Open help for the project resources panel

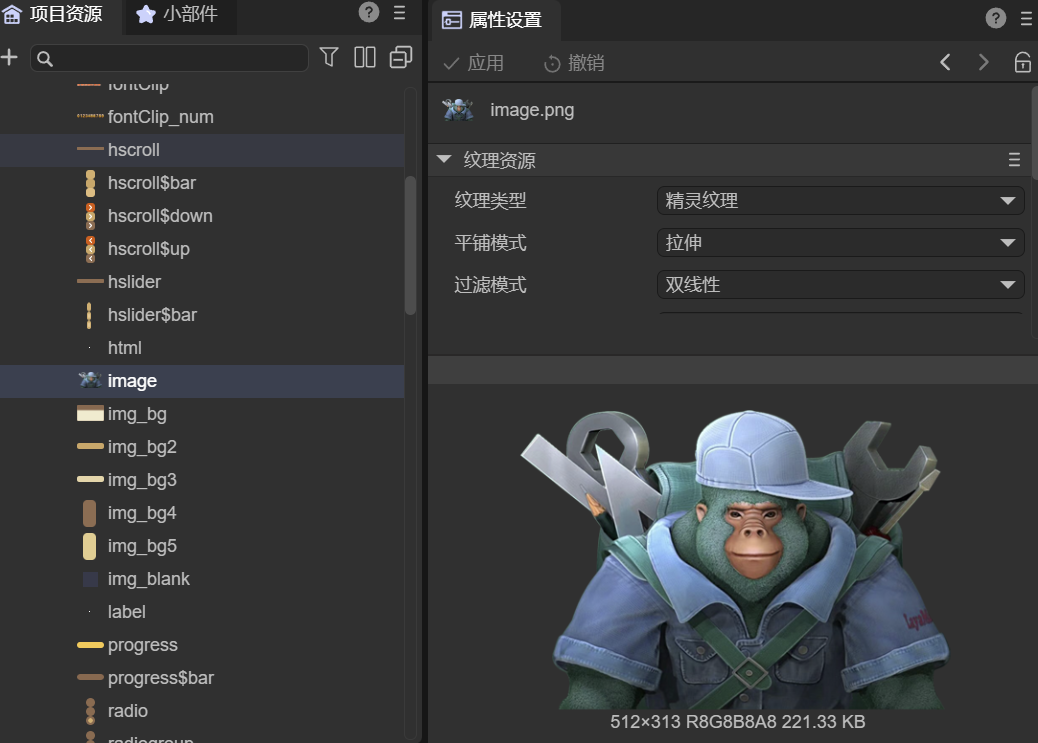[x=369, y=13]
